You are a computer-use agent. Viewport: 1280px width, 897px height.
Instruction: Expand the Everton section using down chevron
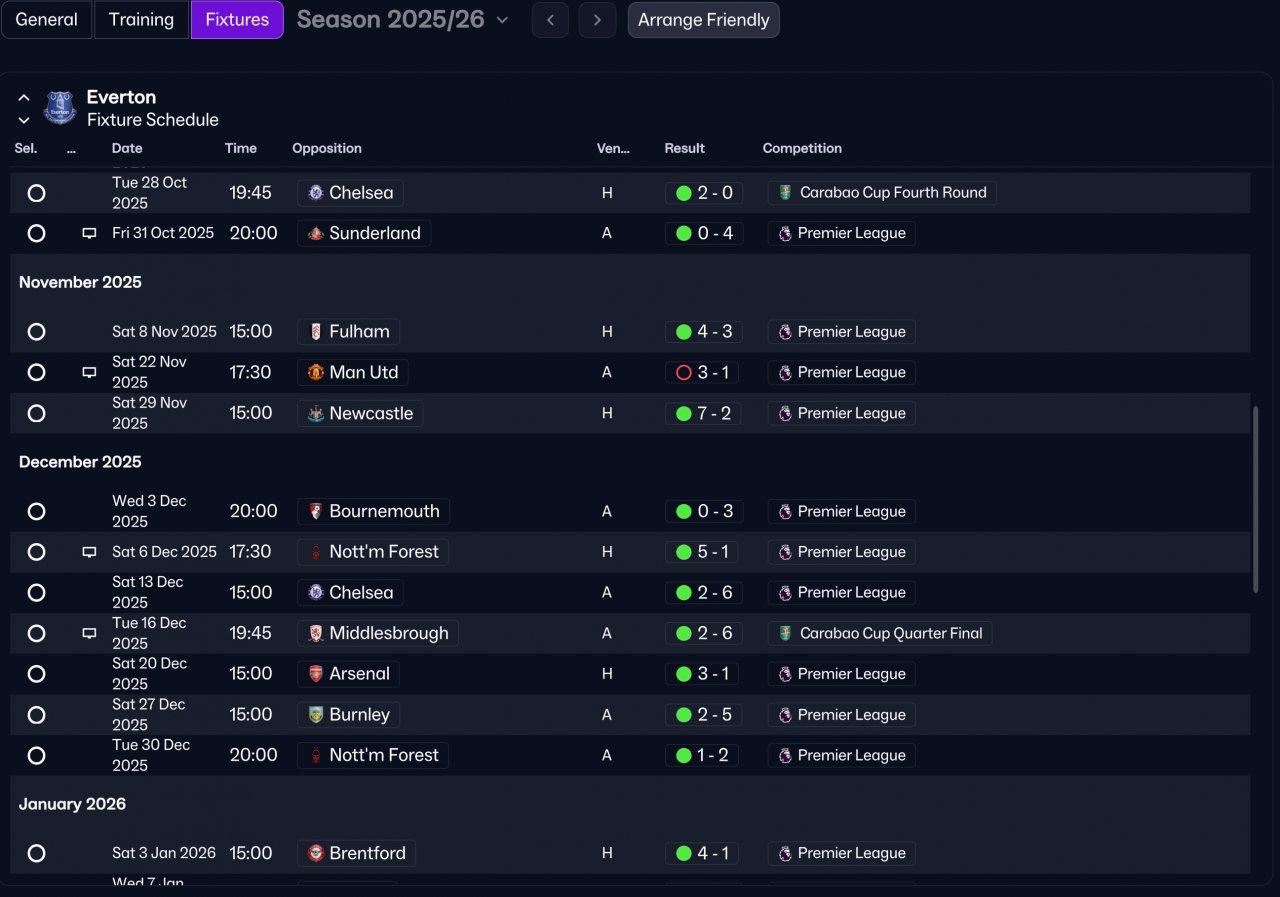tap(24, 120)
